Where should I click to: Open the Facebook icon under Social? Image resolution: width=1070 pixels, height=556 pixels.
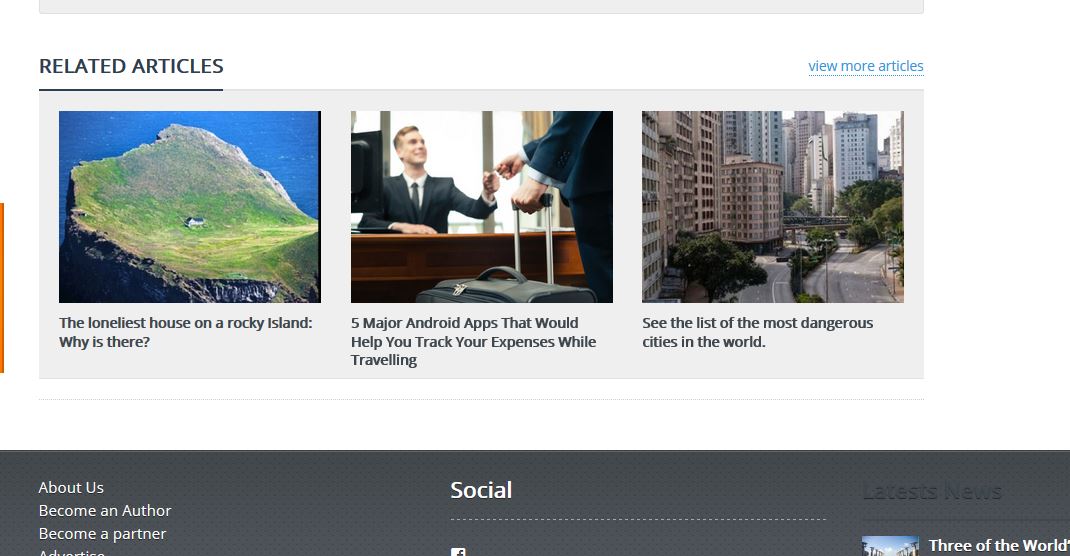[458, 552]
